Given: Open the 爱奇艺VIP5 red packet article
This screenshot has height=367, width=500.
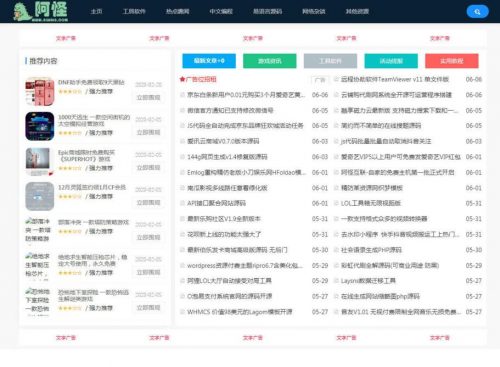Looking at the screenshot, I should click(401, 157).
